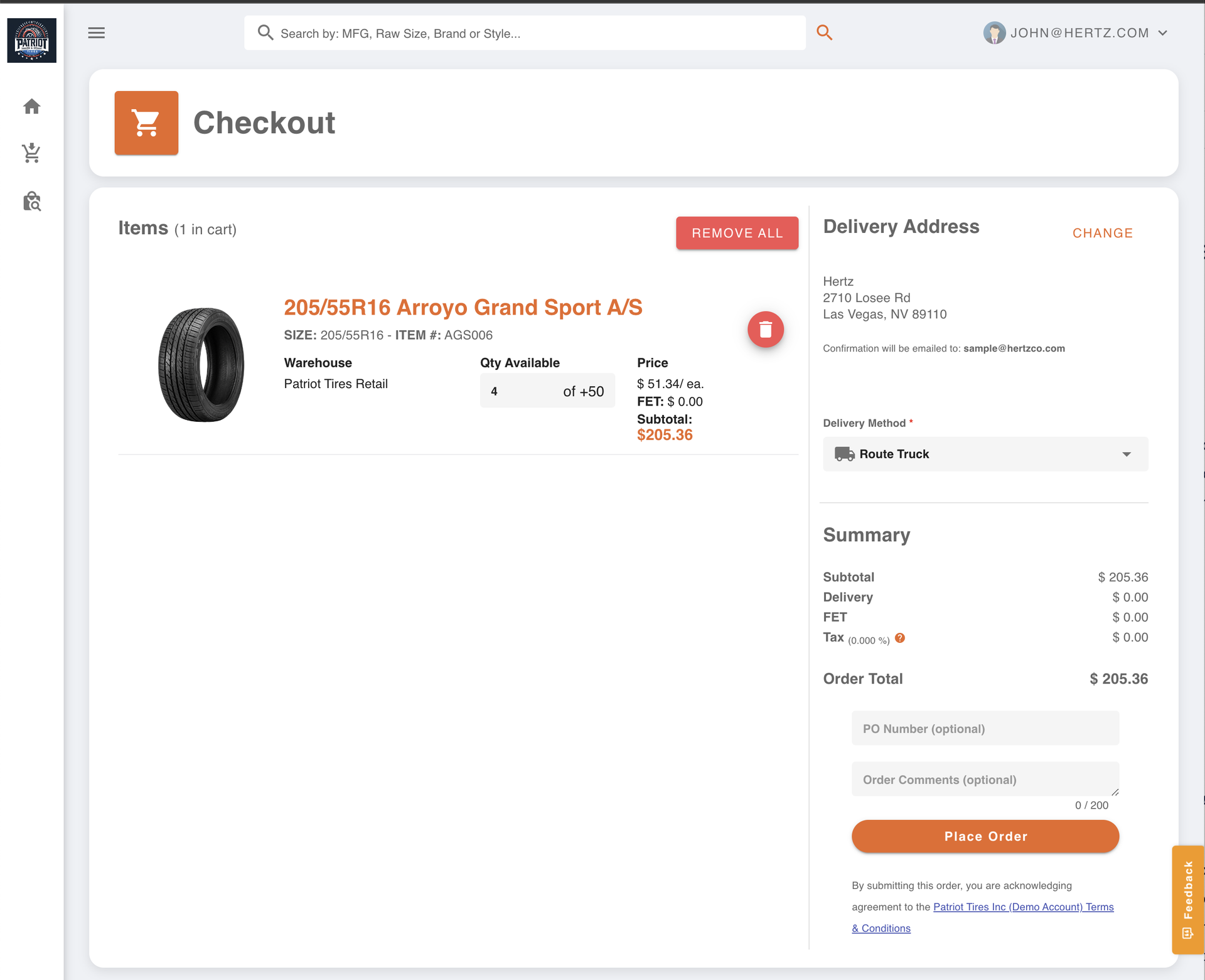Click the orange Checkout cart icon
This screenshot has width=1205, height=980.
pos(146,122)
